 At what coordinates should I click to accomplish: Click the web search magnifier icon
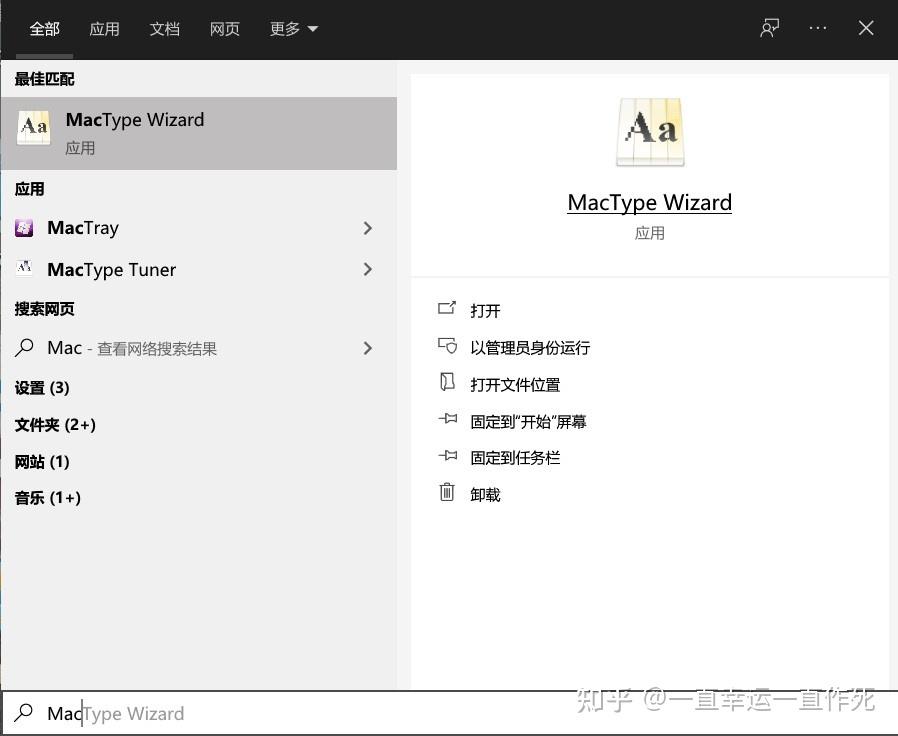(24, 348)
